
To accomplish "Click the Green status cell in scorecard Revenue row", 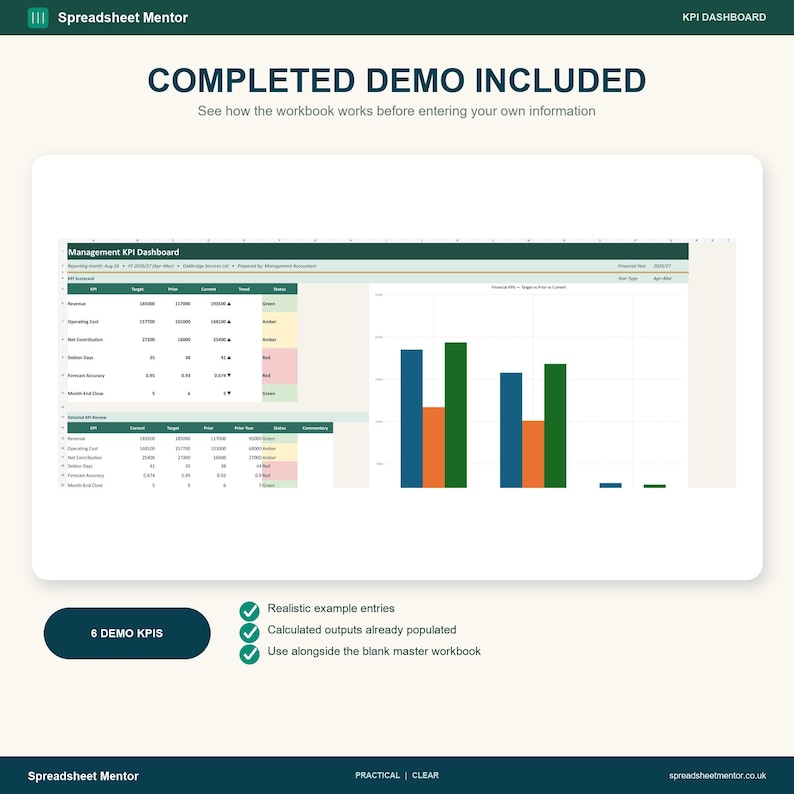I will (280, 304).
